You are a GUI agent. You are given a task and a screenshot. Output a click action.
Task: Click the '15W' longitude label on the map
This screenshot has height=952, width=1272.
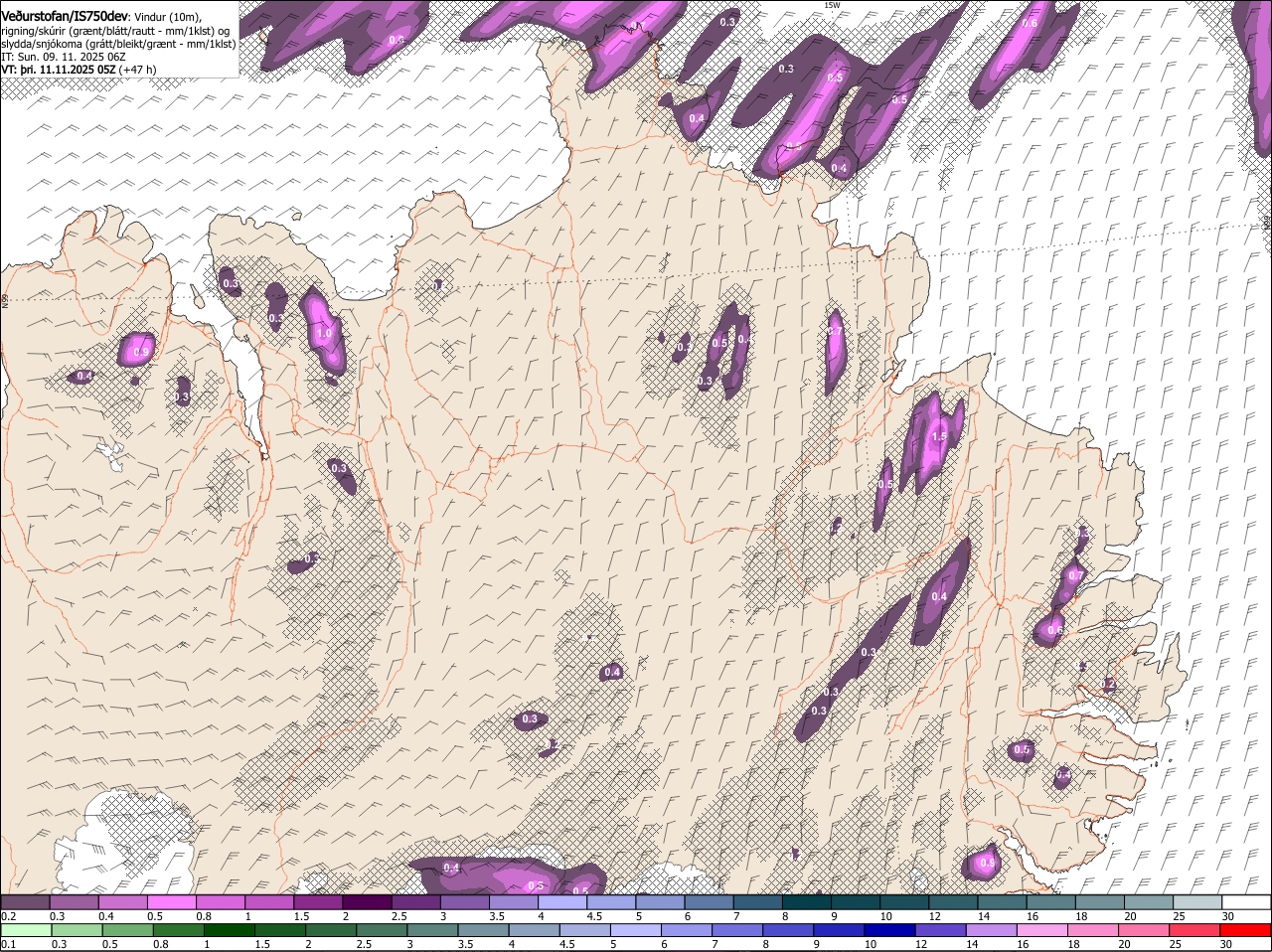tap(832, 5)
